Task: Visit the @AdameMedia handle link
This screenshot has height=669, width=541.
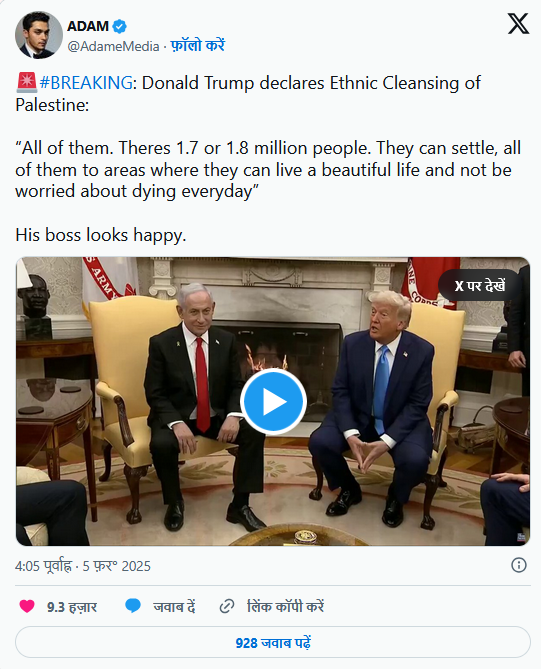Action: point(113,46)
